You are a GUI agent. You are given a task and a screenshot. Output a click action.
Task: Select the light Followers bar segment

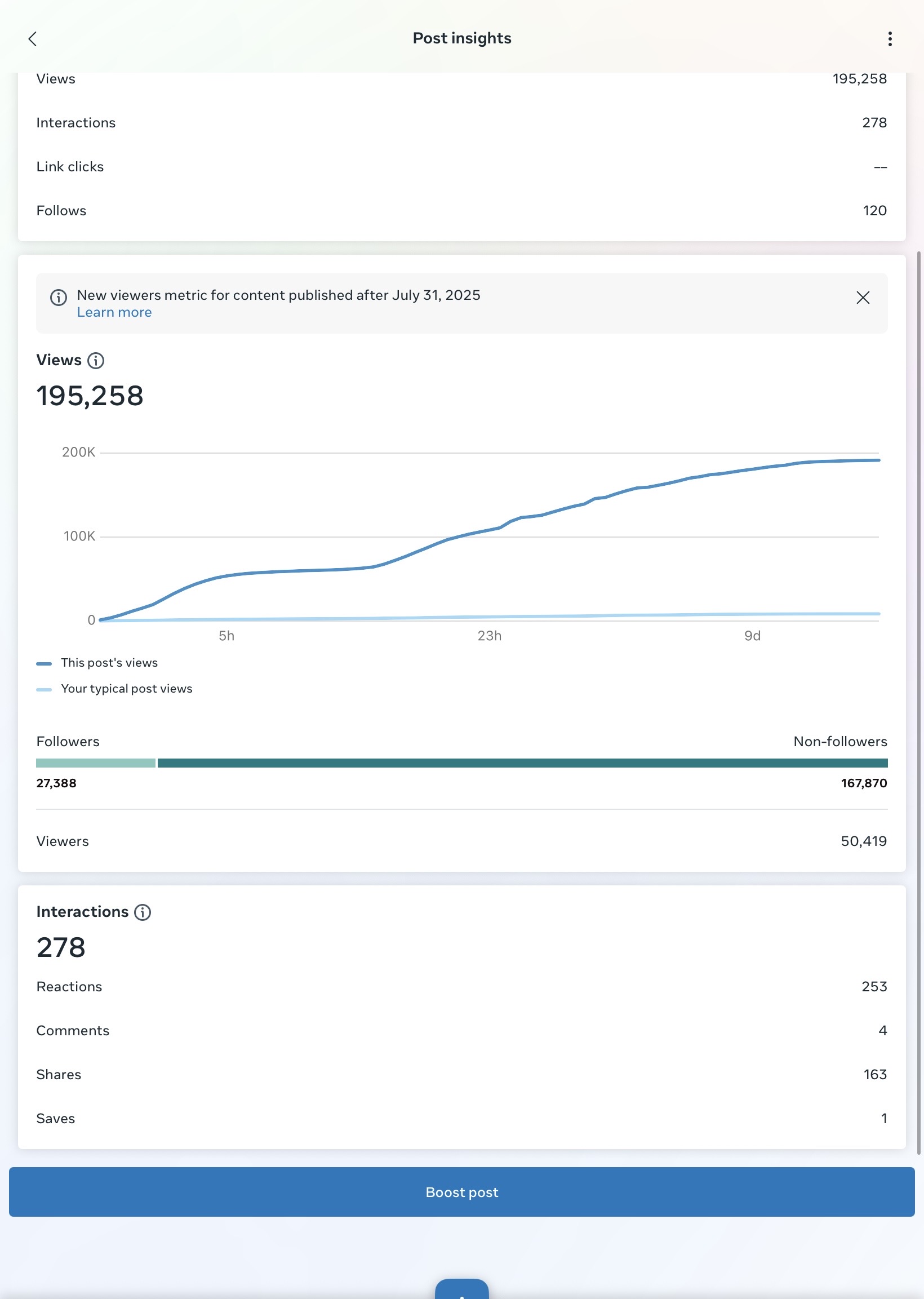tap(96, 763)
